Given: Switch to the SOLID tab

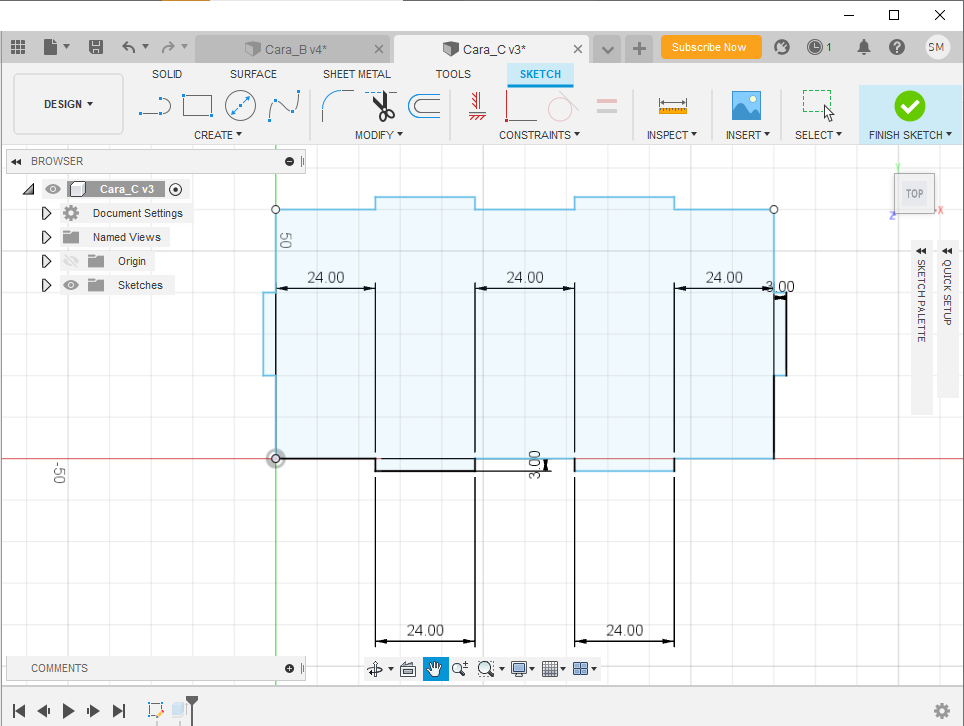Looking at the screenshot, I should [167, 74].
